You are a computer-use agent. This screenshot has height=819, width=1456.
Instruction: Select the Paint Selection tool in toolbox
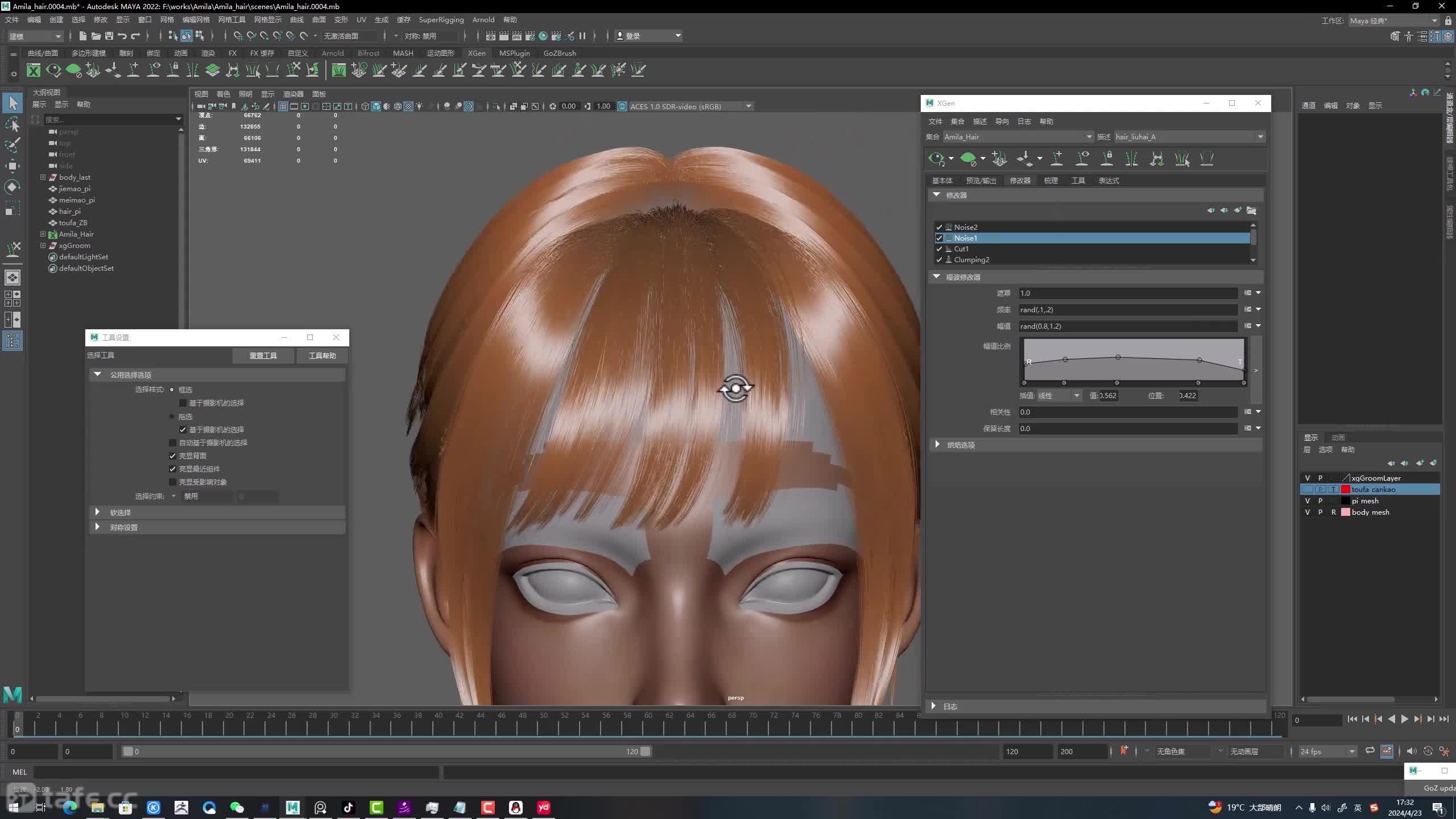[x=13, y=145]
